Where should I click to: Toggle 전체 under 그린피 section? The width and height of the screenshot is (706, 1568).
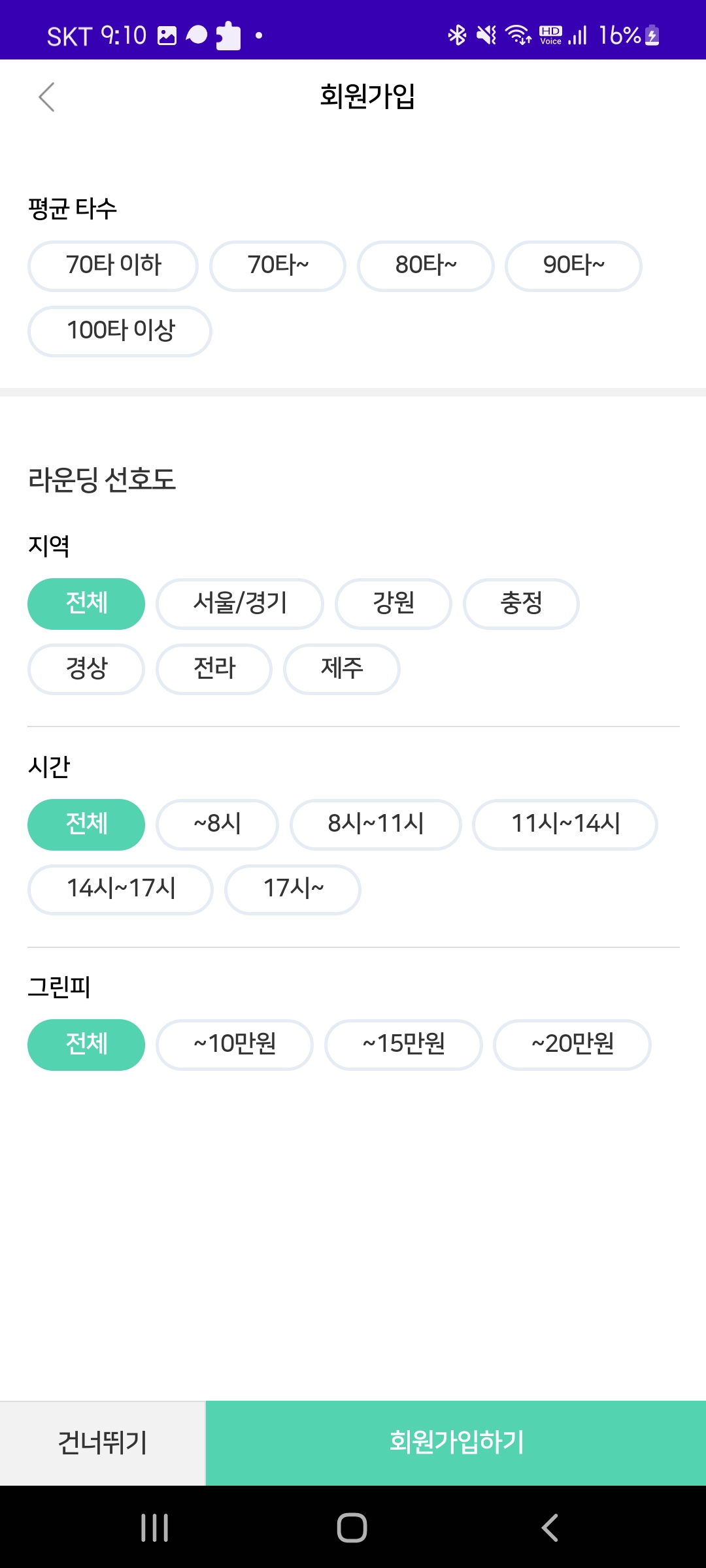pos(86,1045)
